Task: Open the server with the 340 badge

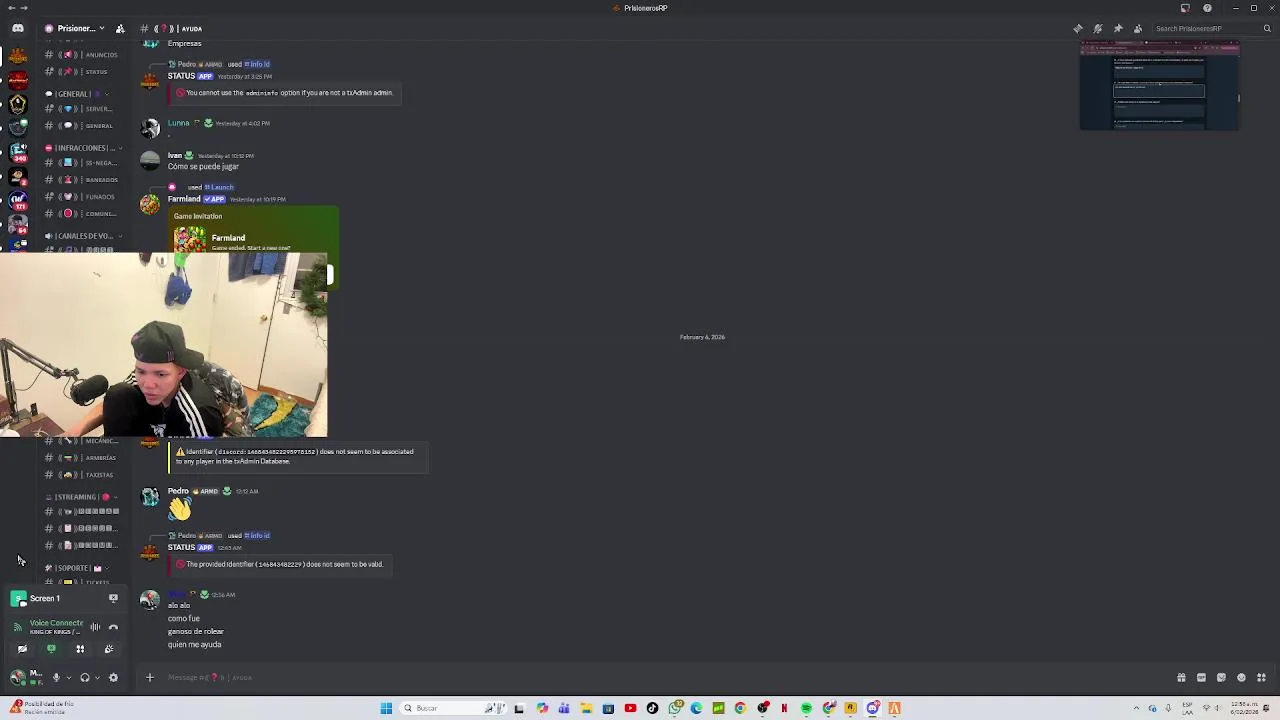Action: pyautogui.click(x=18, y=151)
